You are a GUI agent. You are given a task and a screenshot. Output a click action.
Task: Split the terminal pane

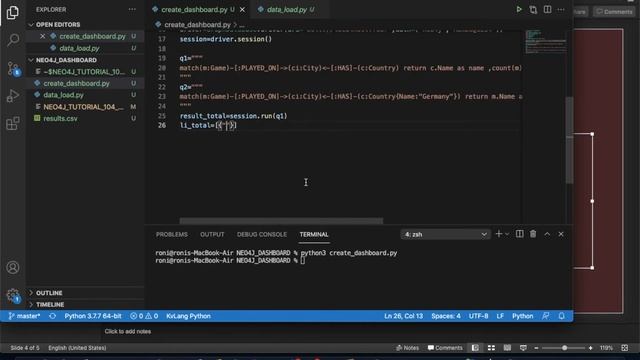point(519,234)
